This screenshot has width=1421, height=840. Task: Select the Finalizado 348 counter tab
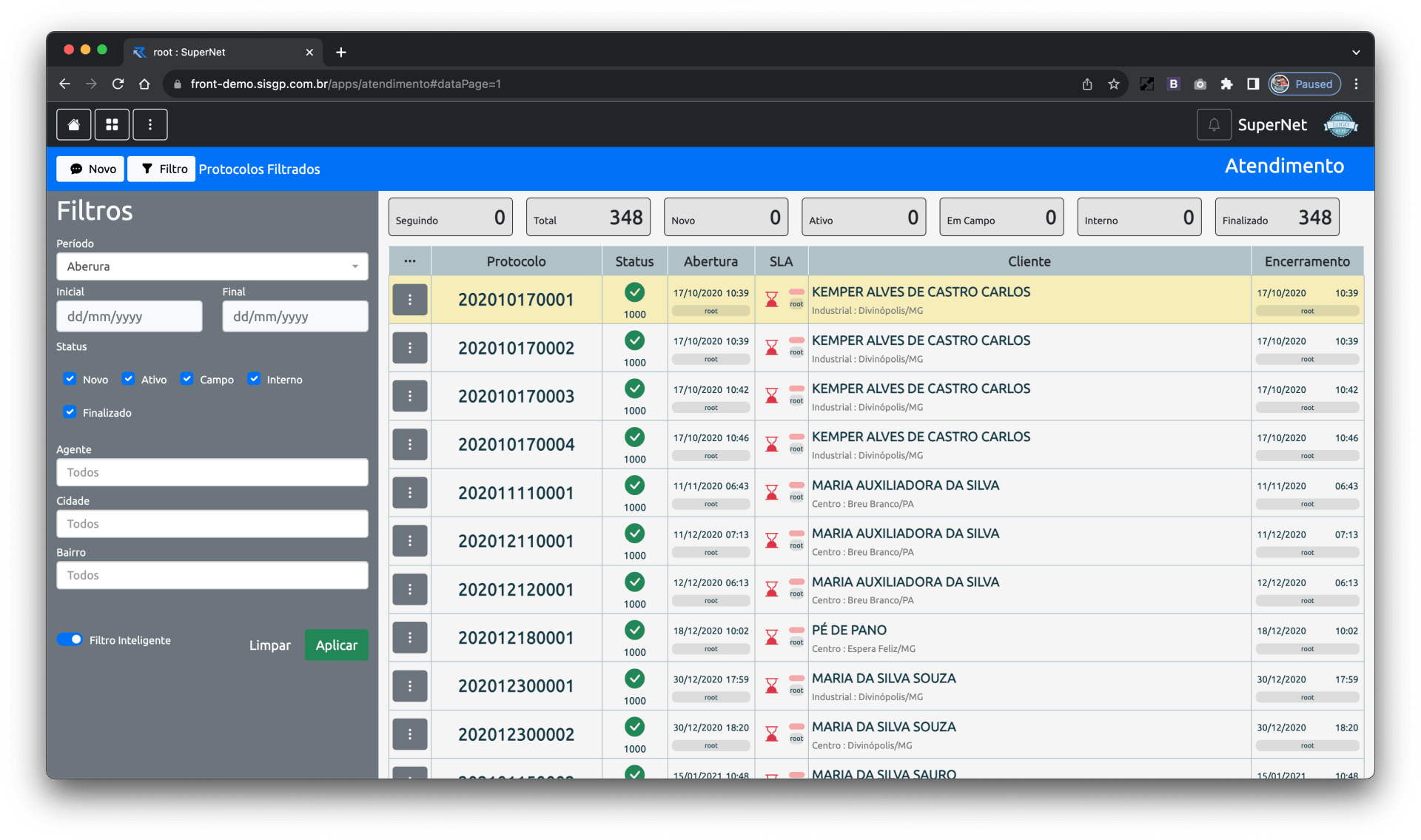(1277, 218)
